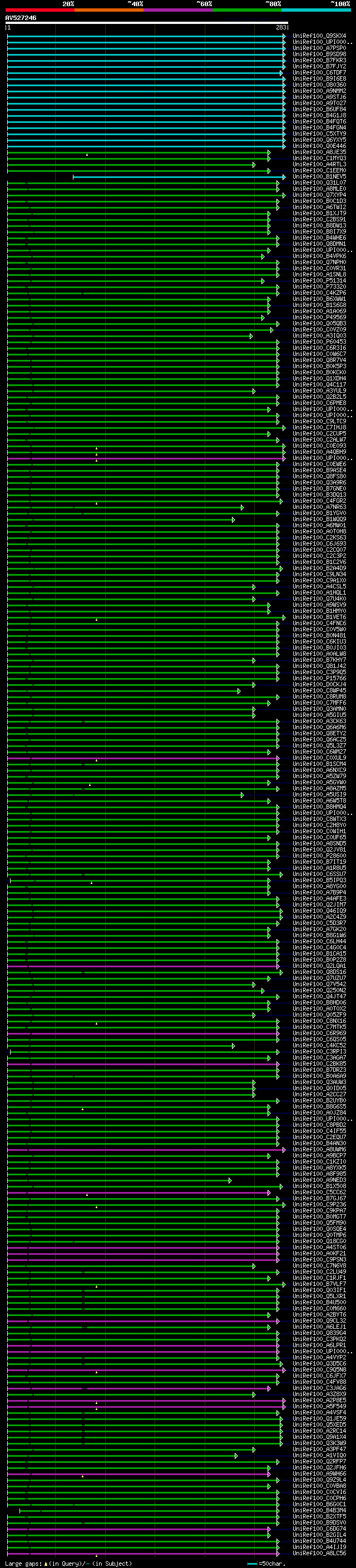Open hit UniRef100_B2GIL4
This screenshot has height=1568, width=356.
[319, 1535]
